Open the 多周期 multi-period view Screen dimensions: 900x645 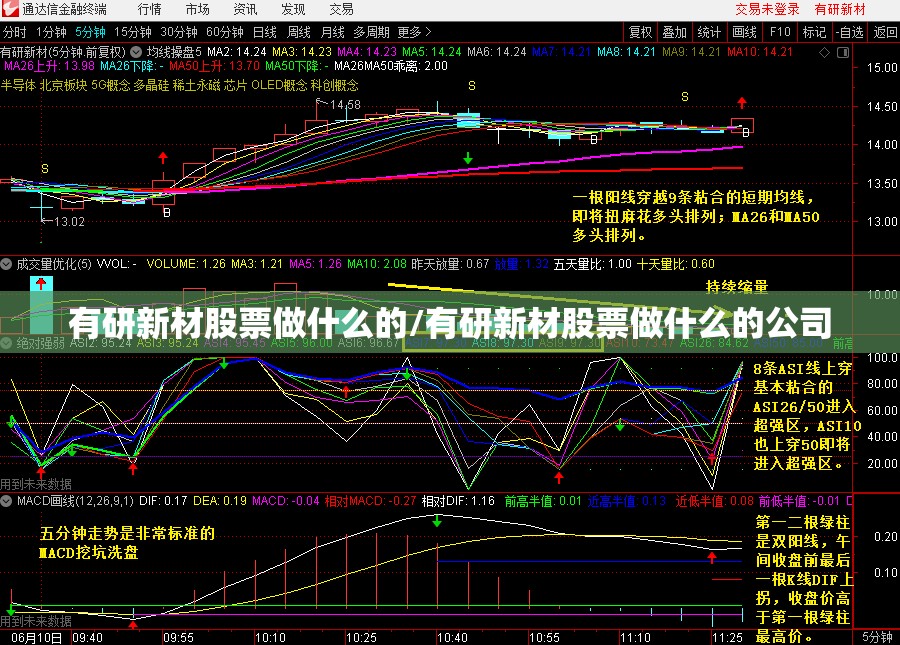371,32
